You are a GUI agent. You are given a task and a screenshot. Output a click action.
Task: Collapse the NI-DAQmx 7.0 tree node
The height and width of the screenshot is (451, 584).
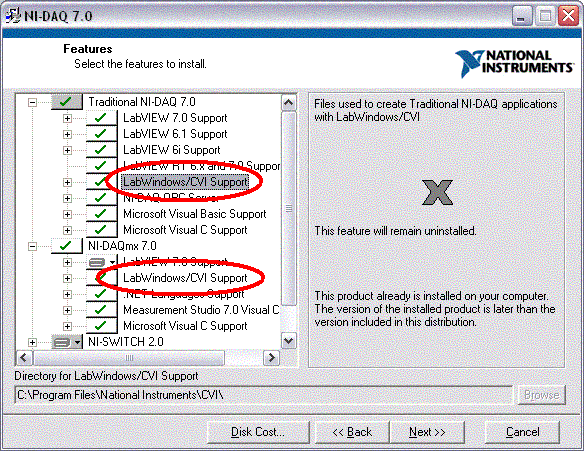[32, 246]
